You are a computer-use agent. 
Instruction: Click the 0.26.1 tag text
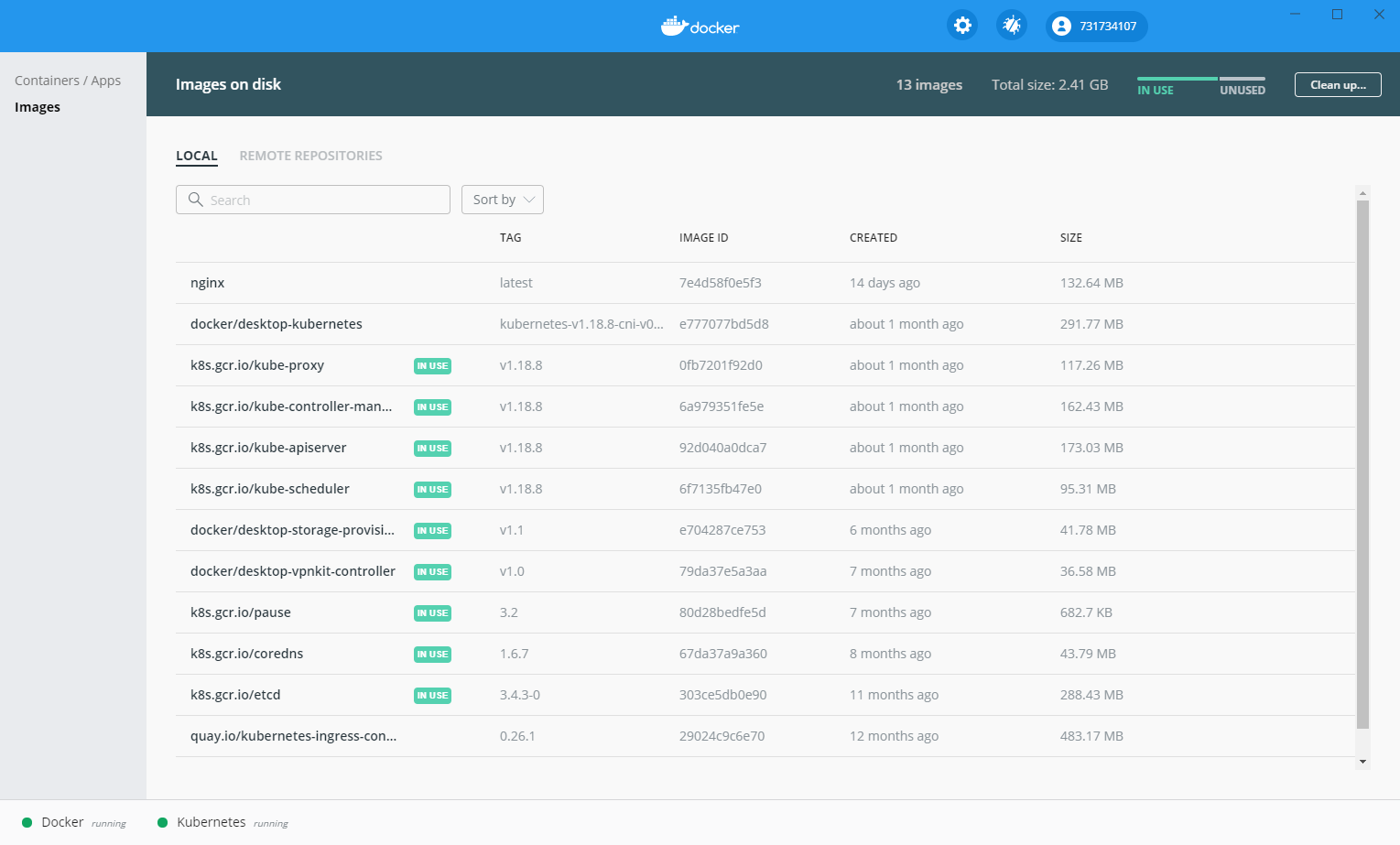(x=517, y=736)
